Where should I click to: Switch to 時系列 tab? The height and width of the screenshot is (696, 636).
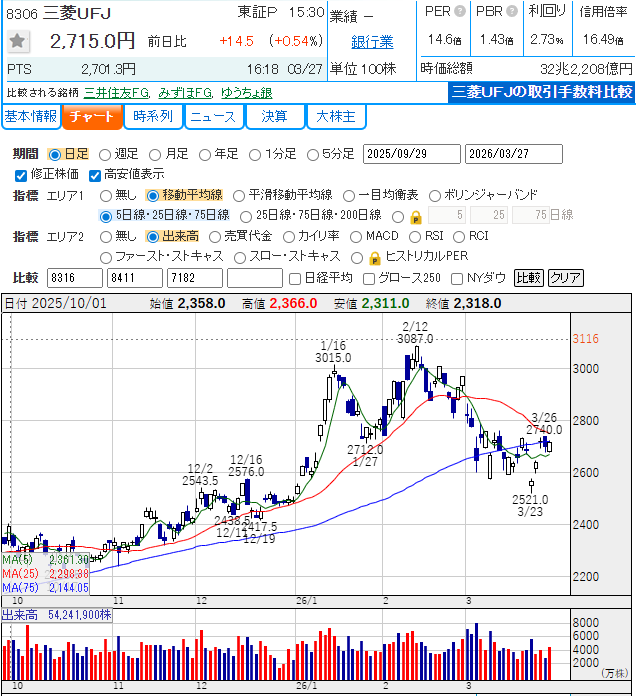(x=153, y=117)
